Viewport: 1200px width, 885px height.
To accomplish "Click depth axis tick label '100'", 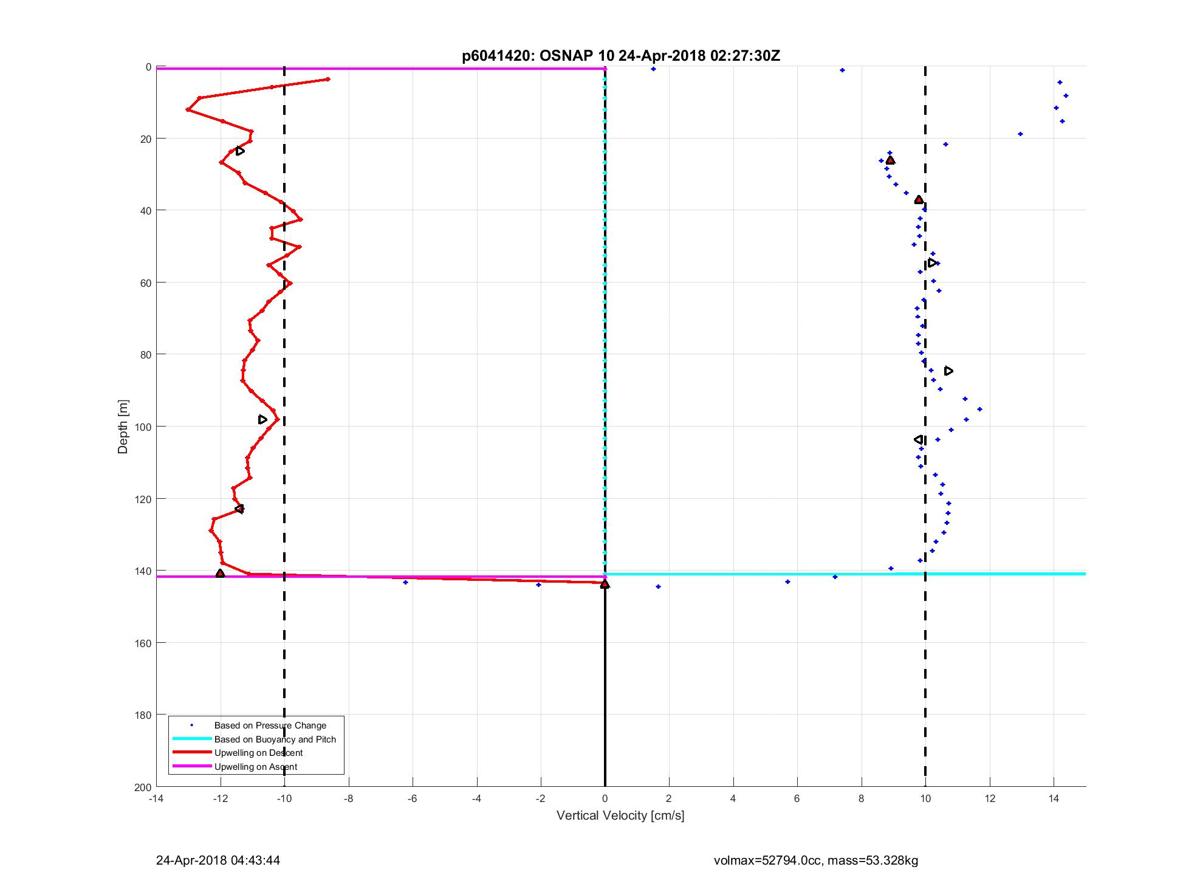I will [142, 427].
